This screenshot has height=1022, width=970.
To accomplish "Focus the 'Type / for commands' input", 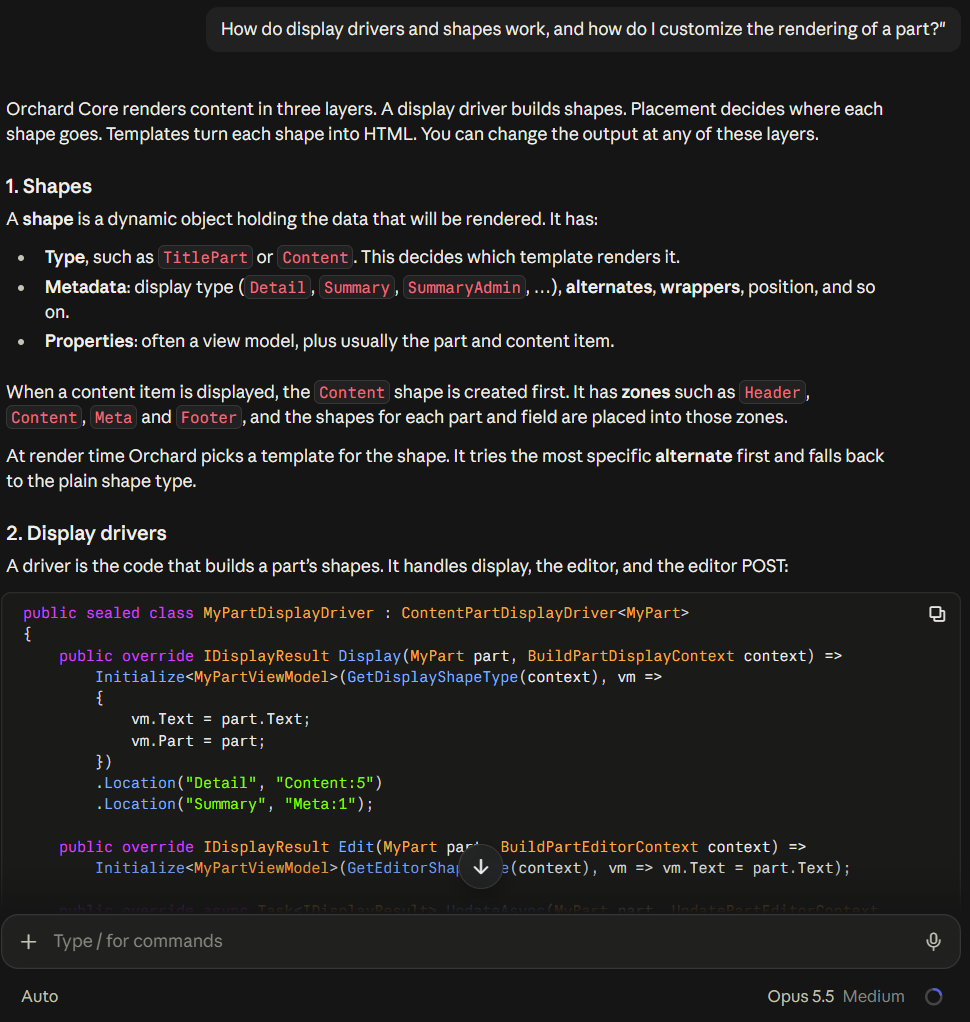I will coord(481,941).
